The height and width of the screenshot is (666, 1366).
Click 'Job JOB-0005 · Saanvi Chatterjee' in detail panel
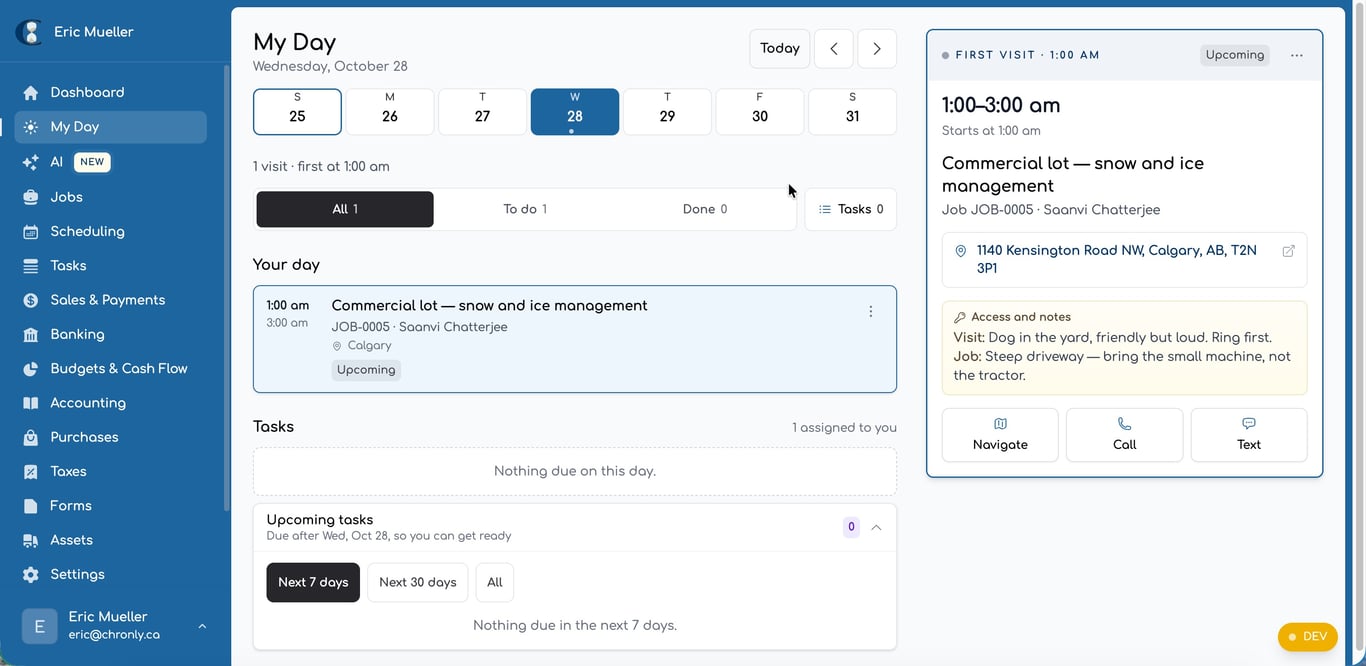pyautogui.click(x=1051, y=210)
